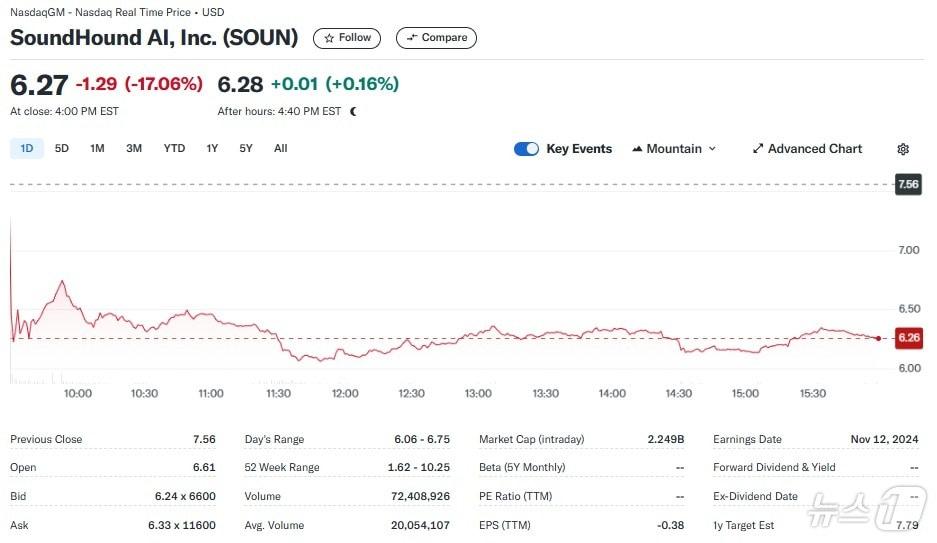This screenshot has width=937, height=543.
Task: Click the Earnings Date value Nov 12, 2024
Action: point(886,439)
